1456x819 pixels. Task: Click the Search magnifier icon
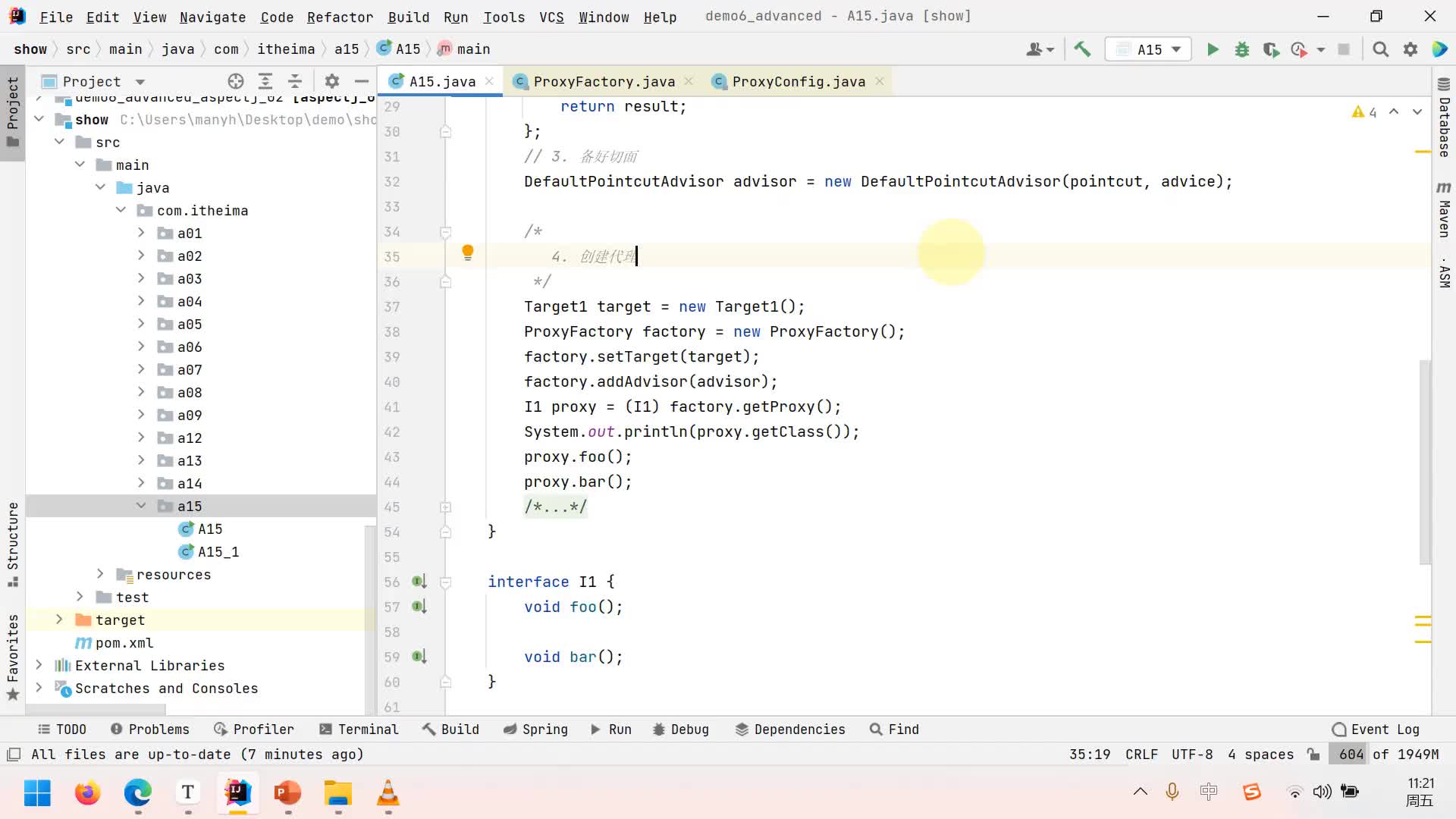(1380, 49)
